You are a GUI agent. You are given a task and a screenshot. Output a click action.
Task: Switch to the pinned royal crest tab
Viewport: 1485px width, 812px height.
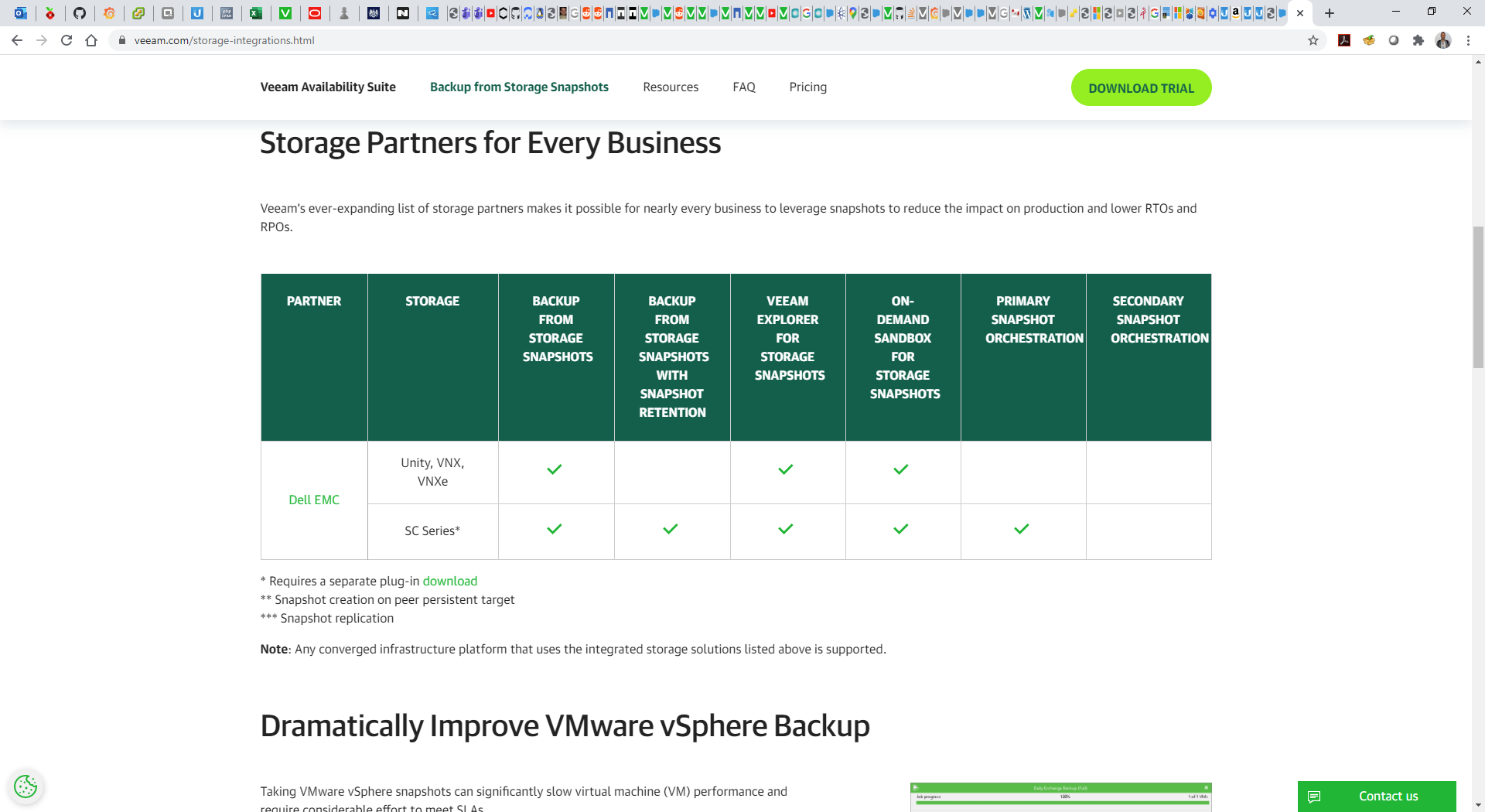pyautogui.click(x=374, y=13)
